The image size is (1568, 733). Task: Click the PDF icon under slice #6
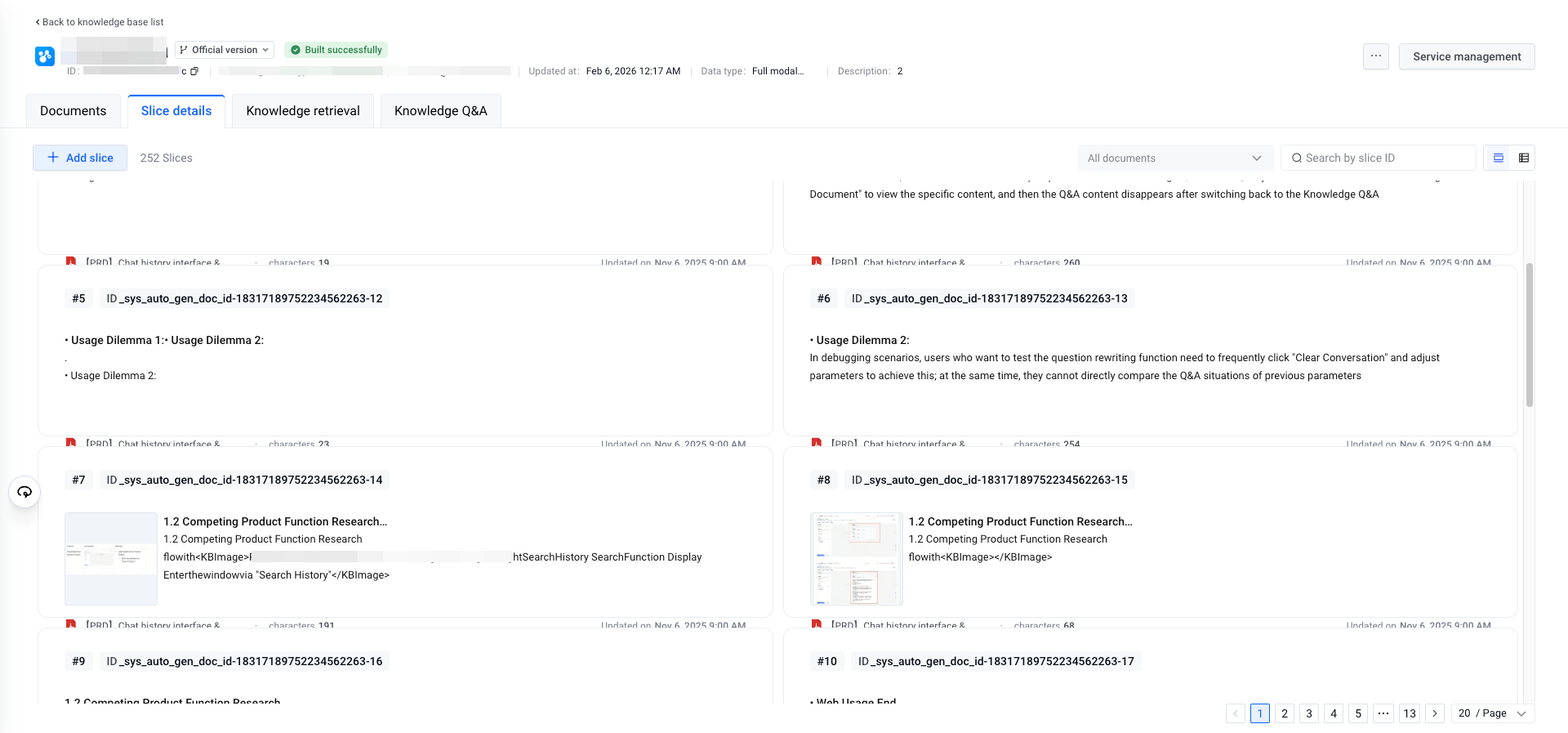[816, 443]
